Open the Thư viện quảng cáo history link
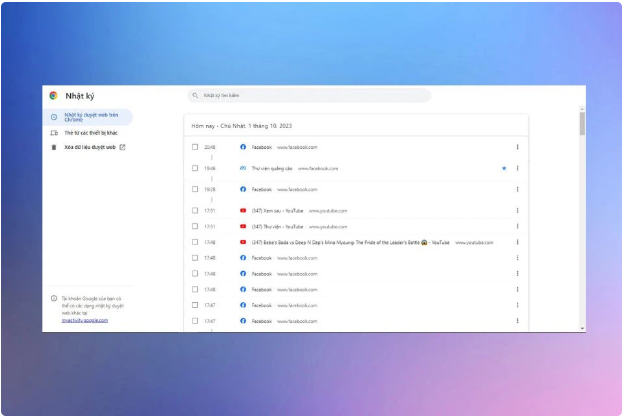 pyautogui.click(x=272, y=168)
